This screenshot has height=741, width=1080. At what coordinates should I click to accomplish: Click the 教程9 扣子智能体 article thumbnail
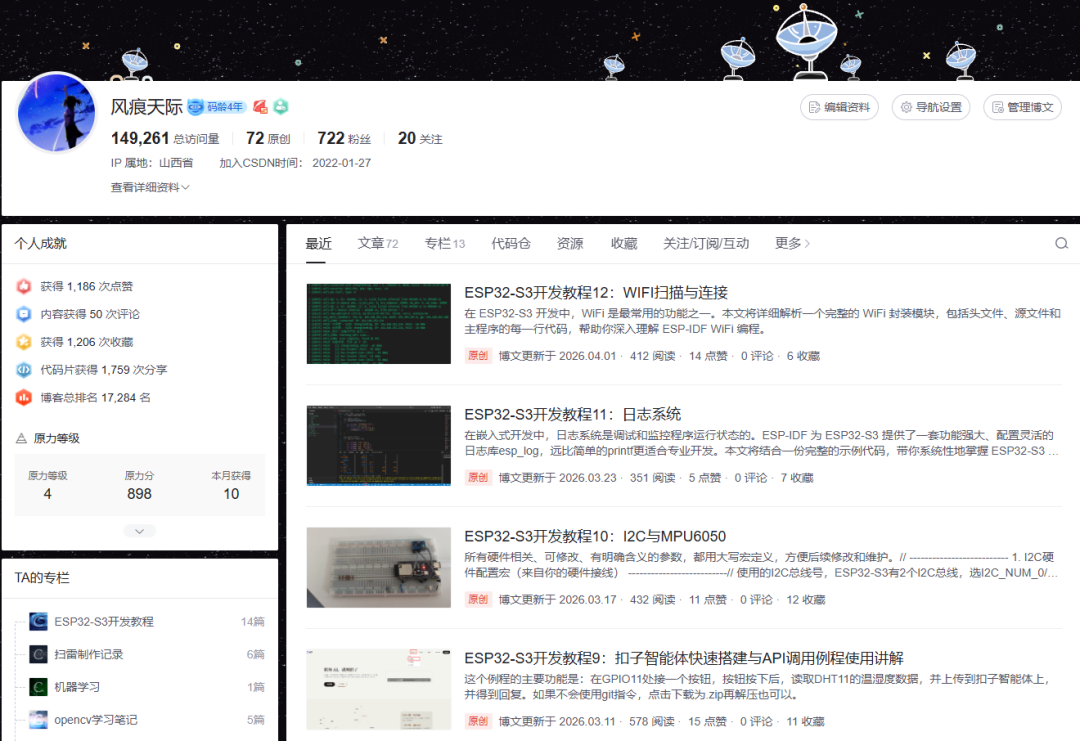pos(379,689)
